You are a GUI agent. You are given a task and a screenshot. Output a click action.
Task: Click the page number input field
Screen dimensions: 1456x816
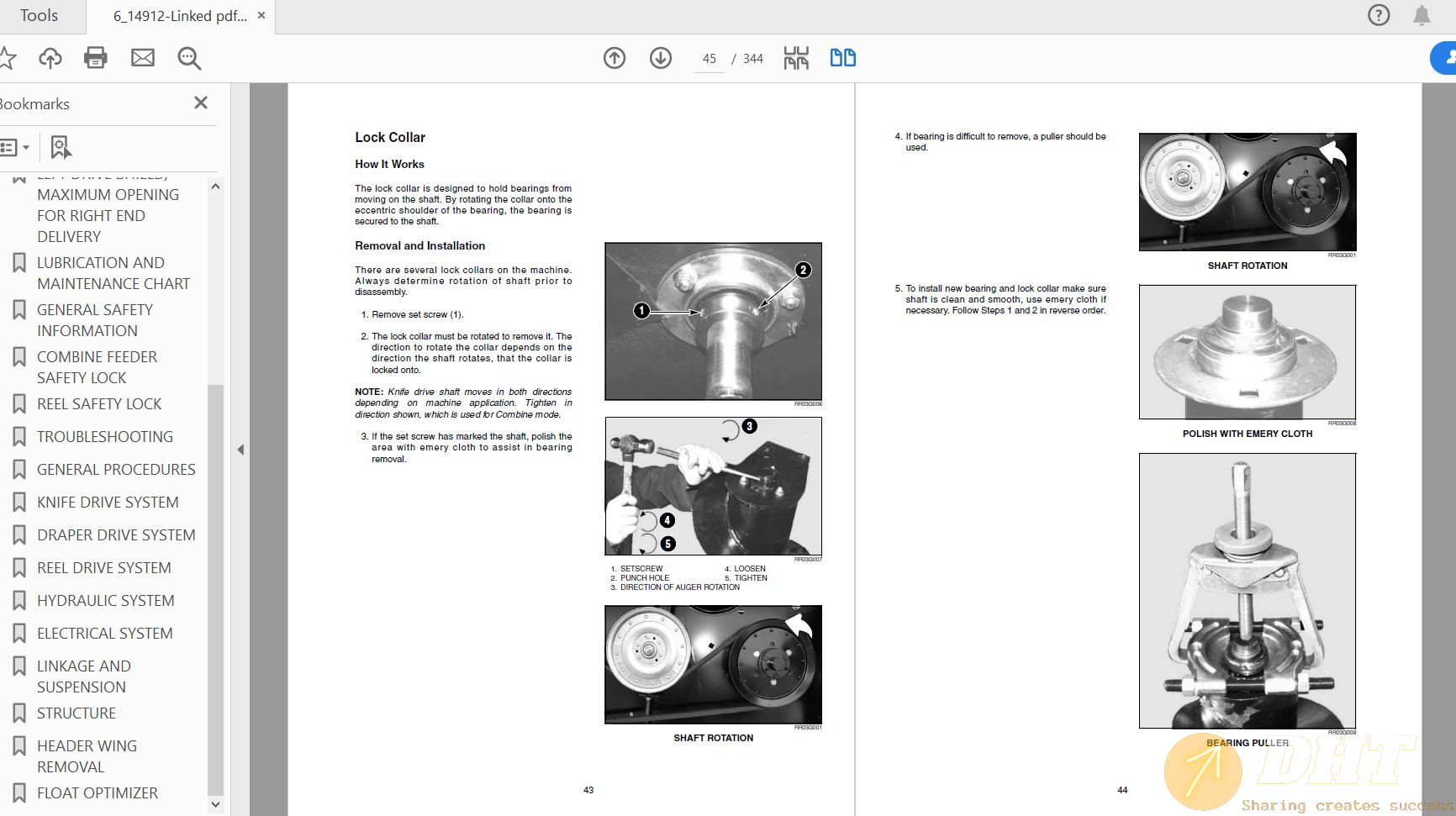[x=709, y=59]
